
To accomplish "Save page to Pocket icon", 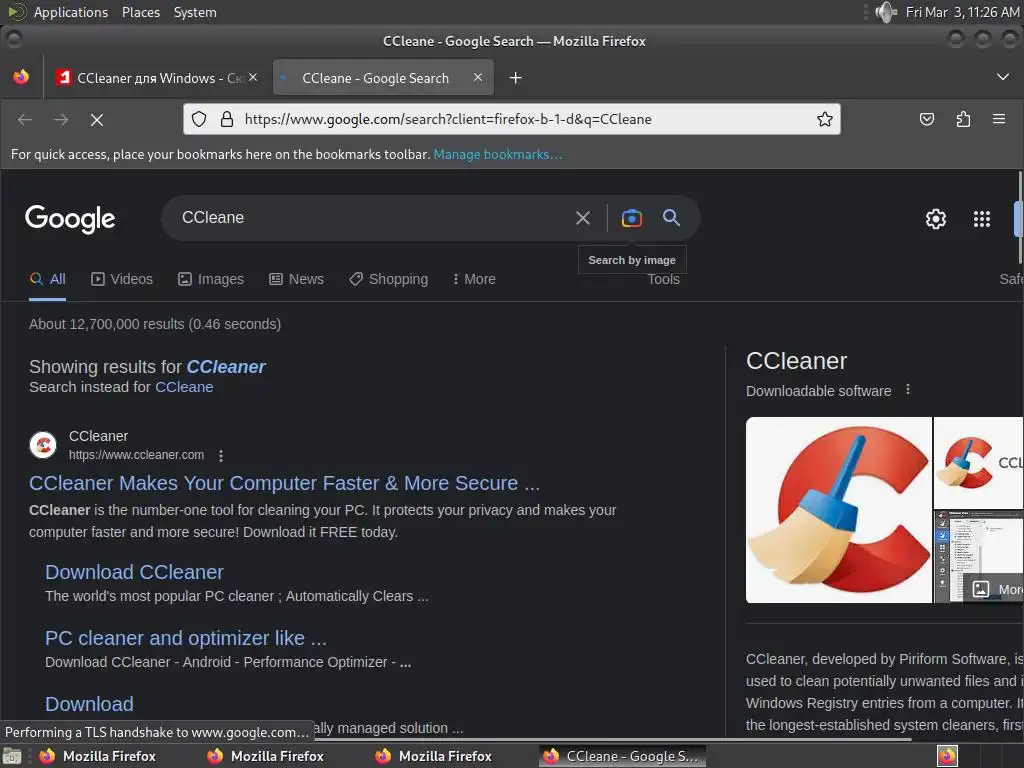I will point(927,119).
